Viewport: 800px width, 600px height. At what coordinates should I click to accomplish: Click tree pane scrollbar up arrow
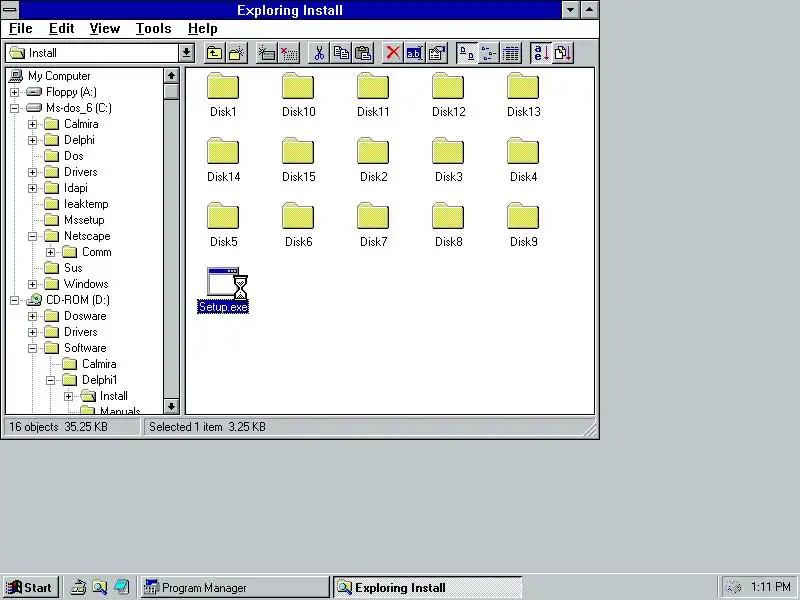click(171, 76)
